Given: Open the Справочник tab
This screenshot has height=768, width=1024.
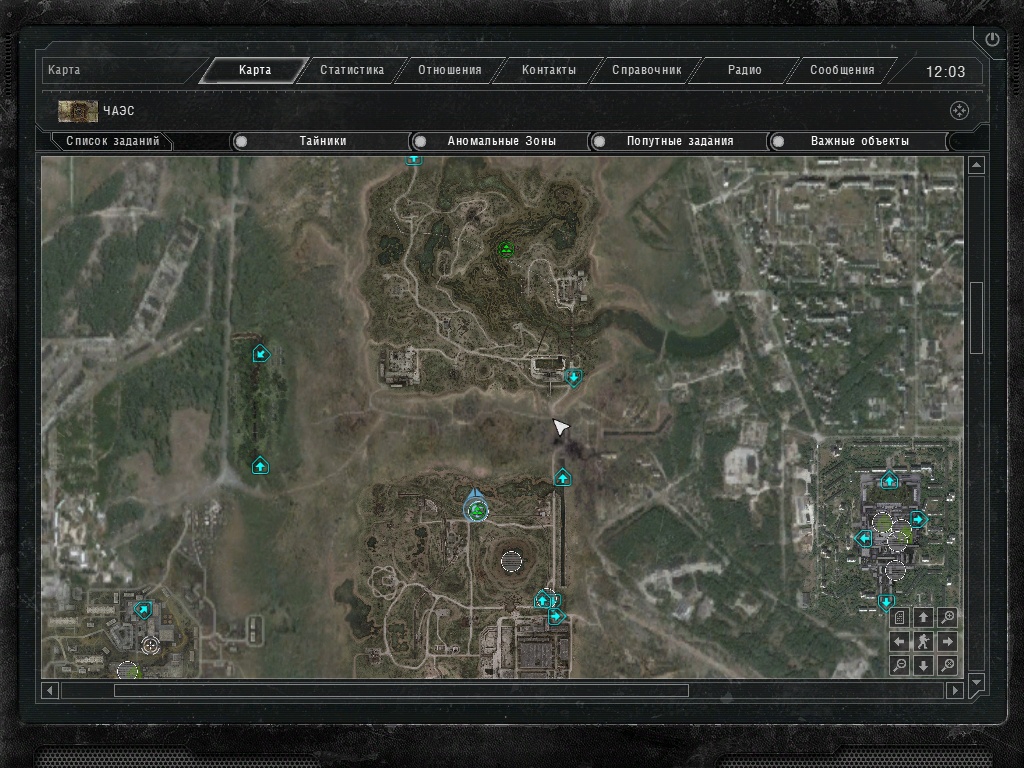Looking at the screenshot, I should (647, 70).
